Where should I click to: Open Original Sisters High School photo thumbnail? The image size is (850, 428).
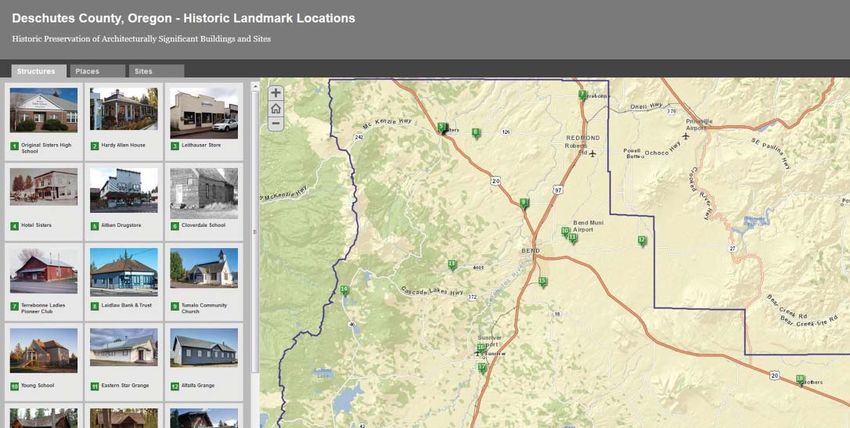coord(44,110)
